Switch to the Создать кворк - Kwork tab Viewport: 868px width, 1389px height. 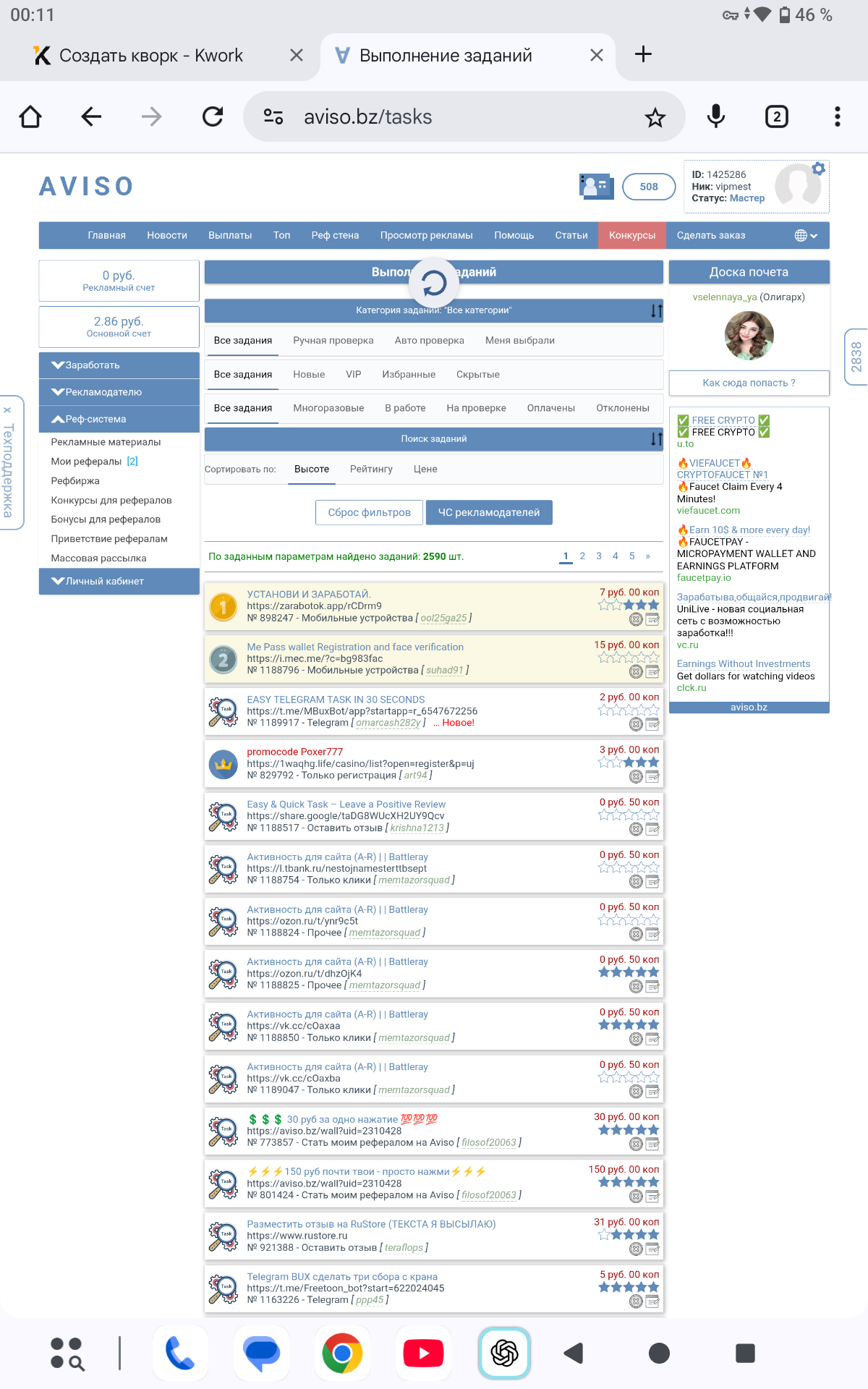click(x=150, y=56)
